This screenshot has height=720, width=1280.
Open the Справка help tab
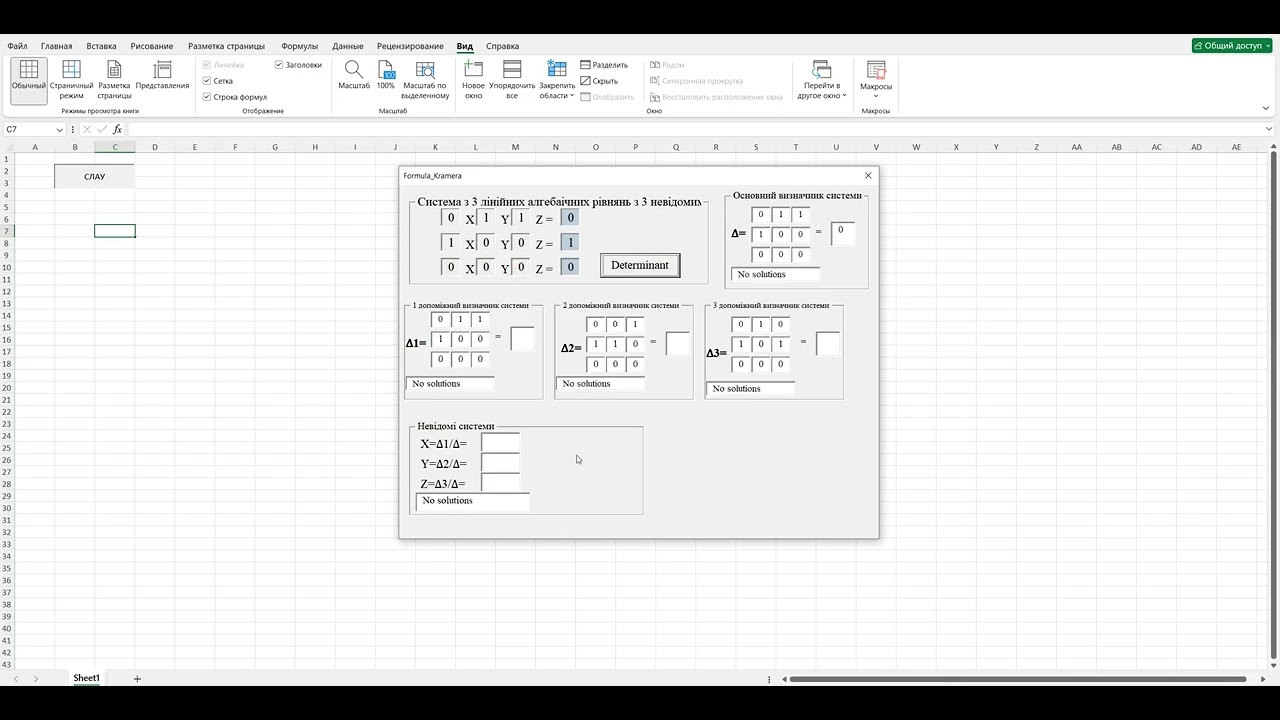[502, 46]
